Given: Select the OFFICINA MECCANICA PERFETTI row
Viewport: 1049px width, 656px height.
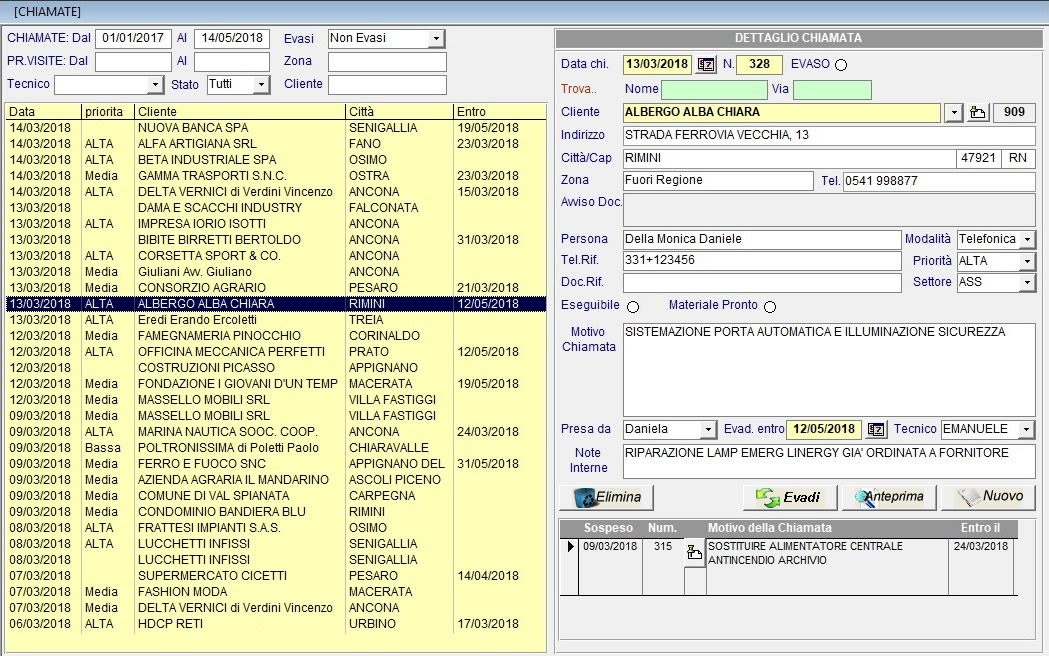Looking at the screenshot, I should click(x=276, y=352).
